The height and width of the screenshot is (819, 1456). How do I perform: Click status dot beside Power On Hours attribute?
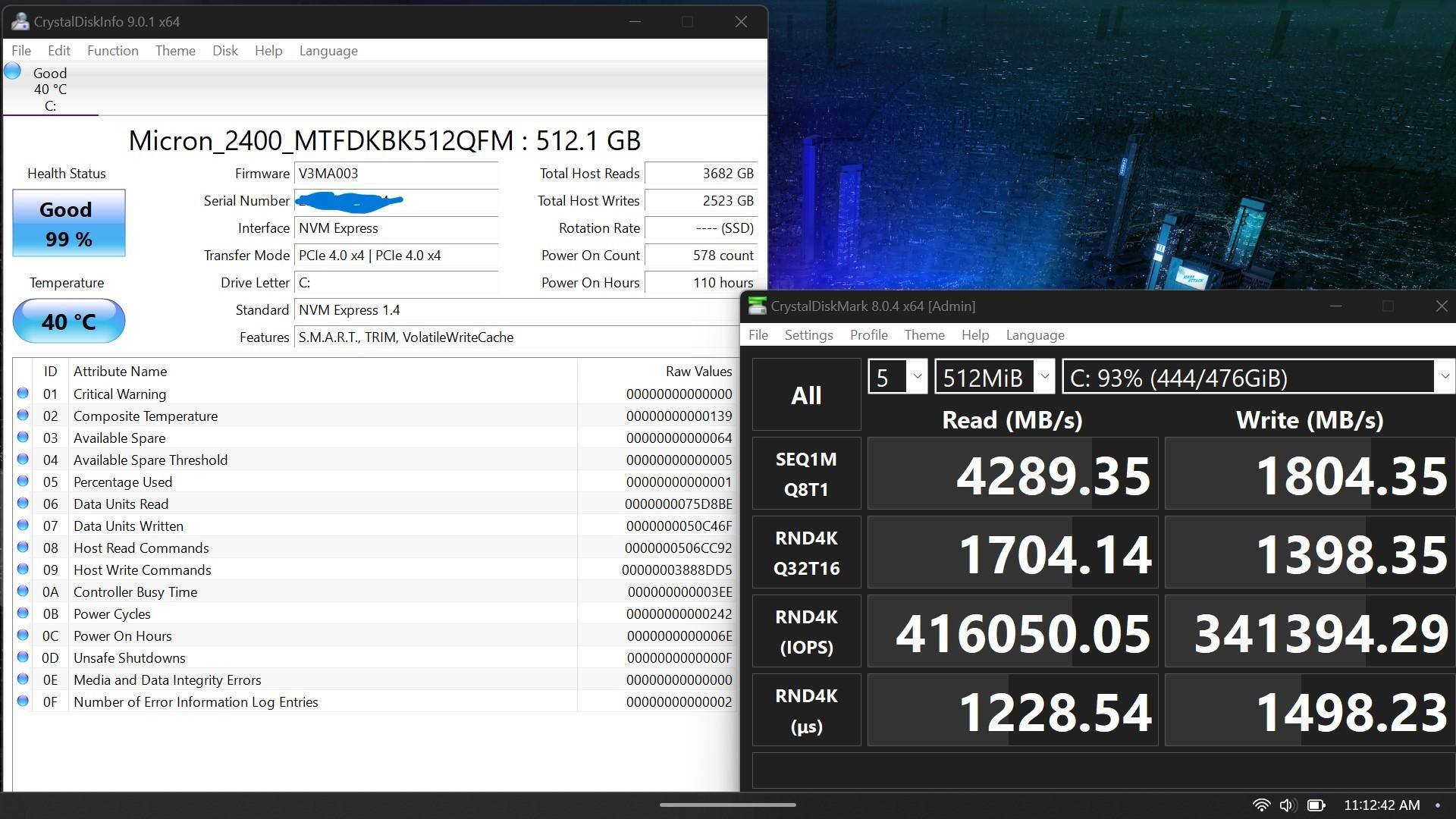(23, 635)
